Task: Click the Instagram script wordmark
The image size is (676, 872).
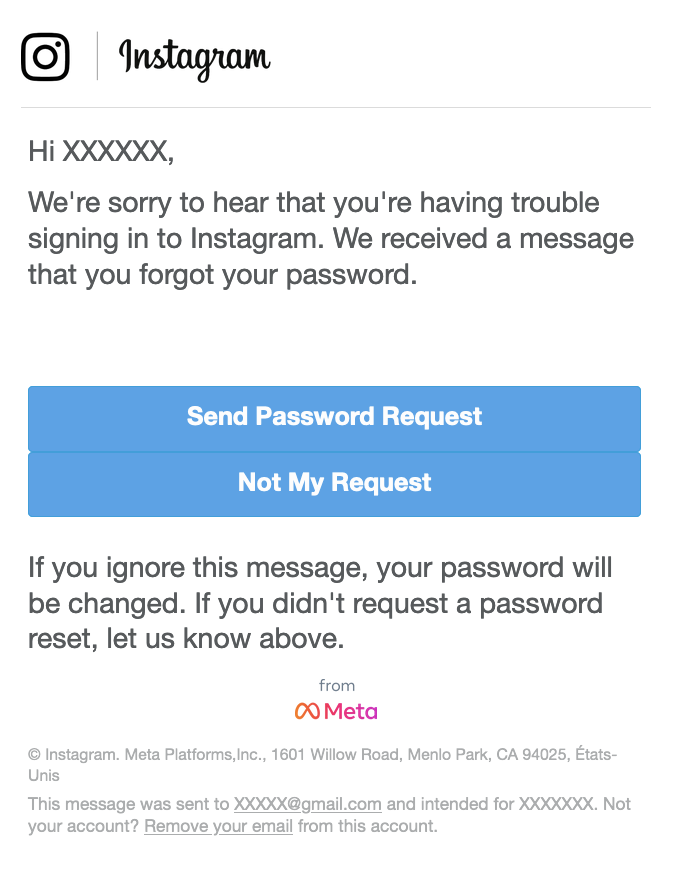Action: click(194, 57)
